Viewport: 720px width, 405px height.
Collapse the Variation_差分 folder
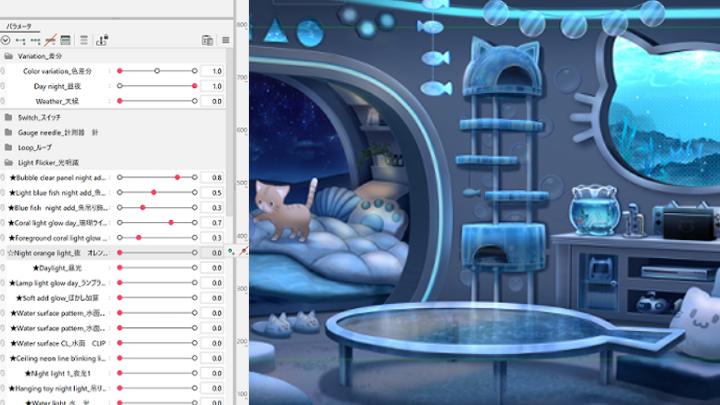coord(8,56)
